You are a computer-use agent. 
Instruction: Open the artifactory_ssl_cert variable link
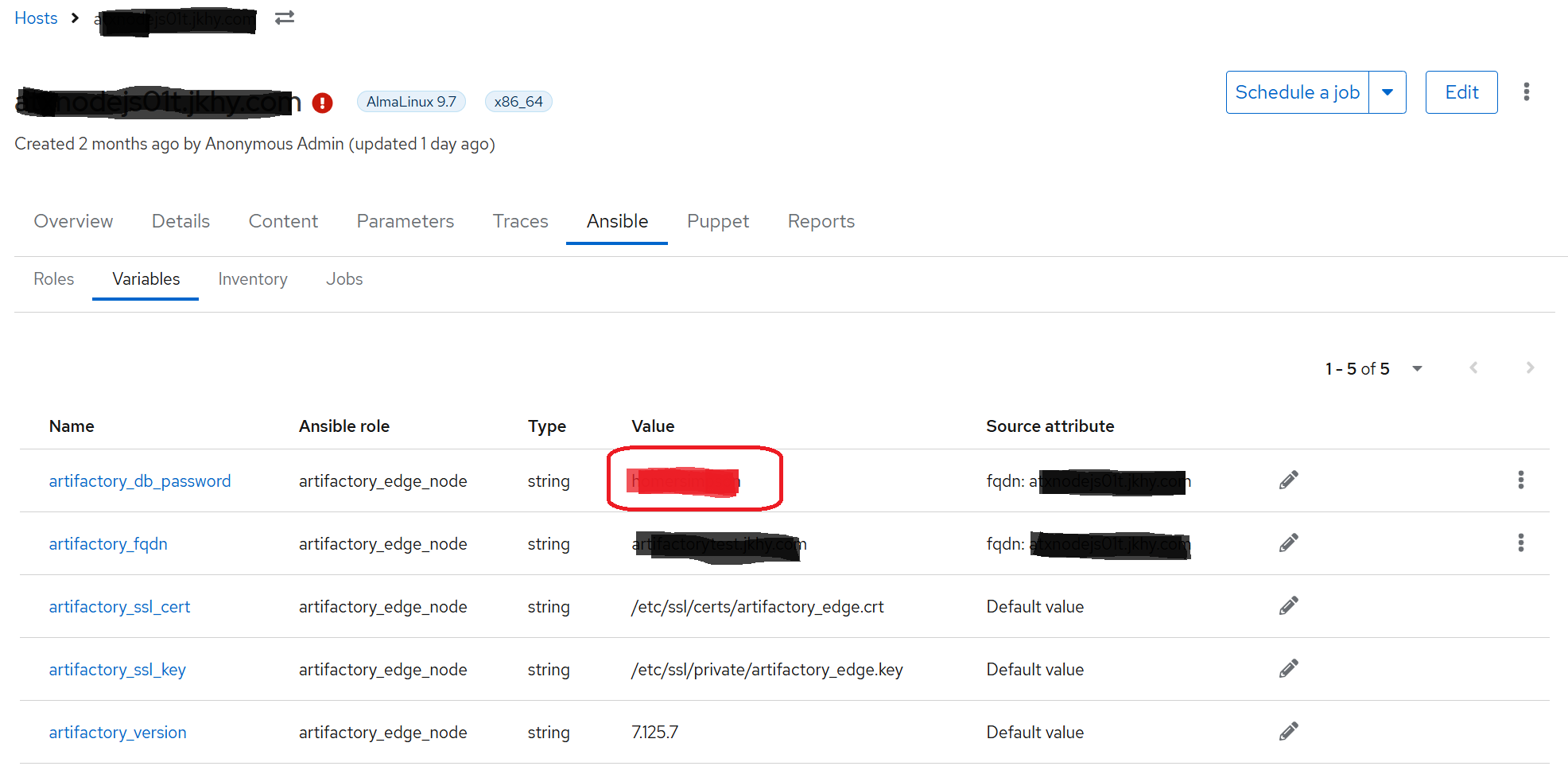click(119, 607)
